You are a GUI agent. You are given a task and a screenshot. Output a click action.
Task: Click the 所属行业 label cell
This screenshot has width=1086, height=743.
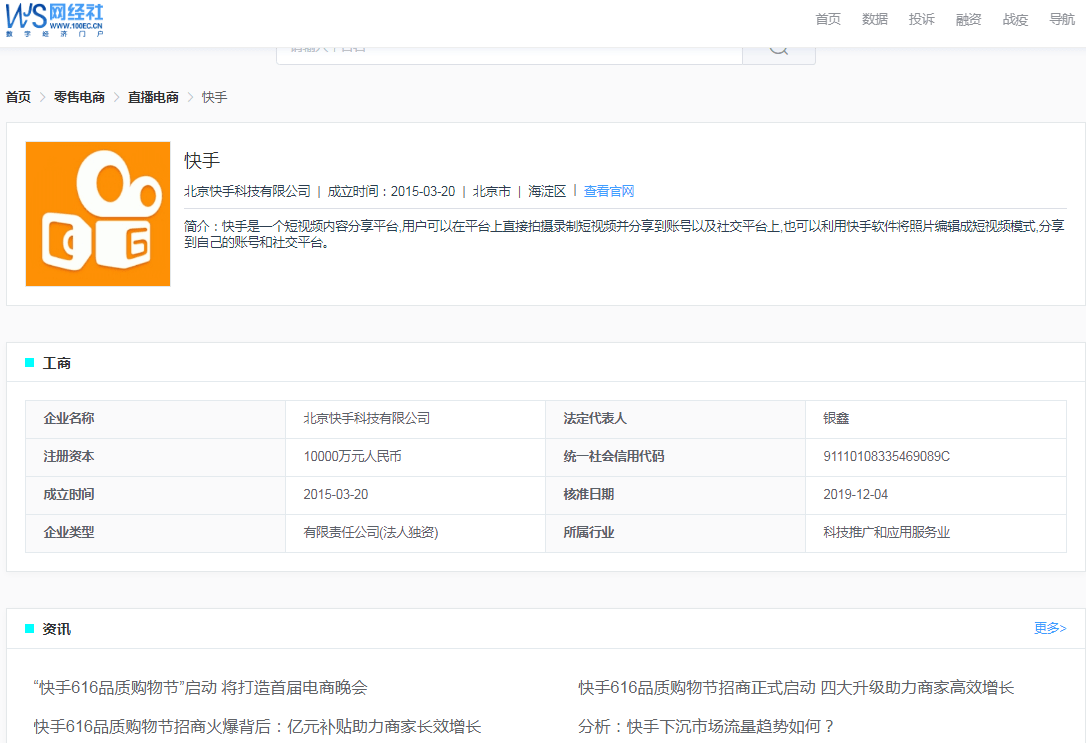click(x=675, y=532)
